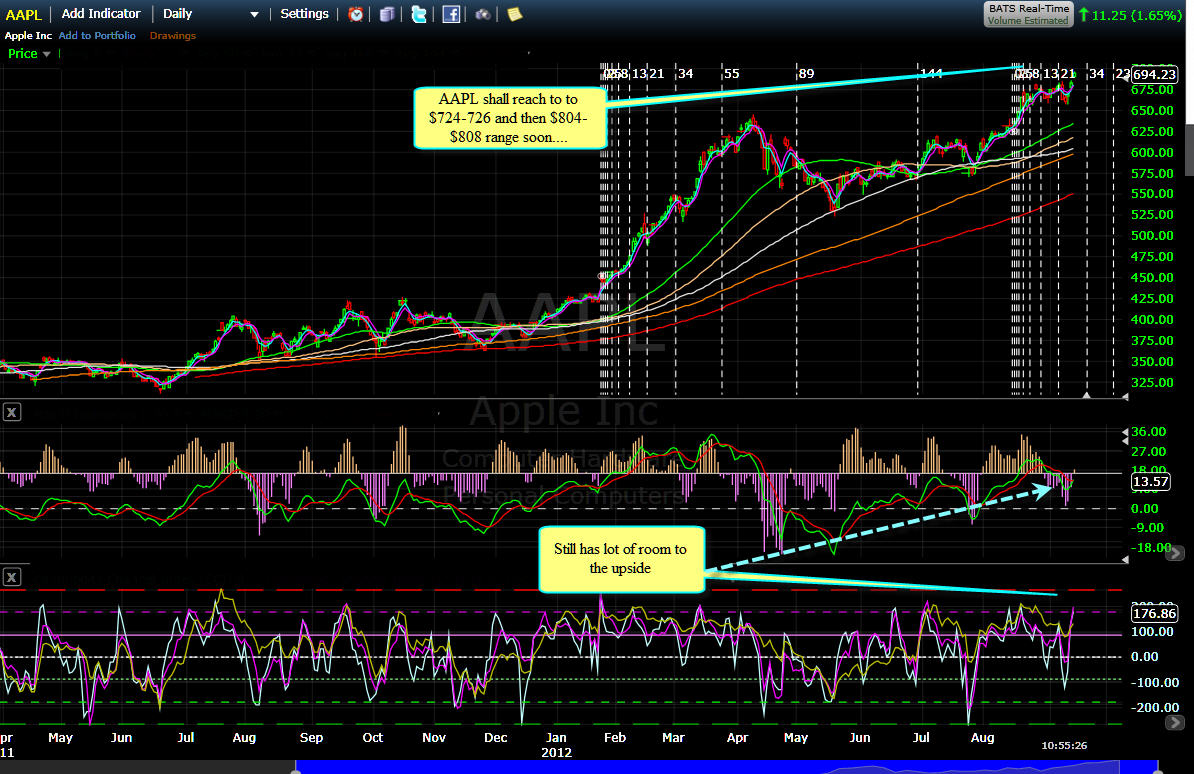The height and width of the screenshot is (774, 1194).
Task: Select the 13.57 MACD value label
Action: pyautogui.click(x=1150, y=481)
